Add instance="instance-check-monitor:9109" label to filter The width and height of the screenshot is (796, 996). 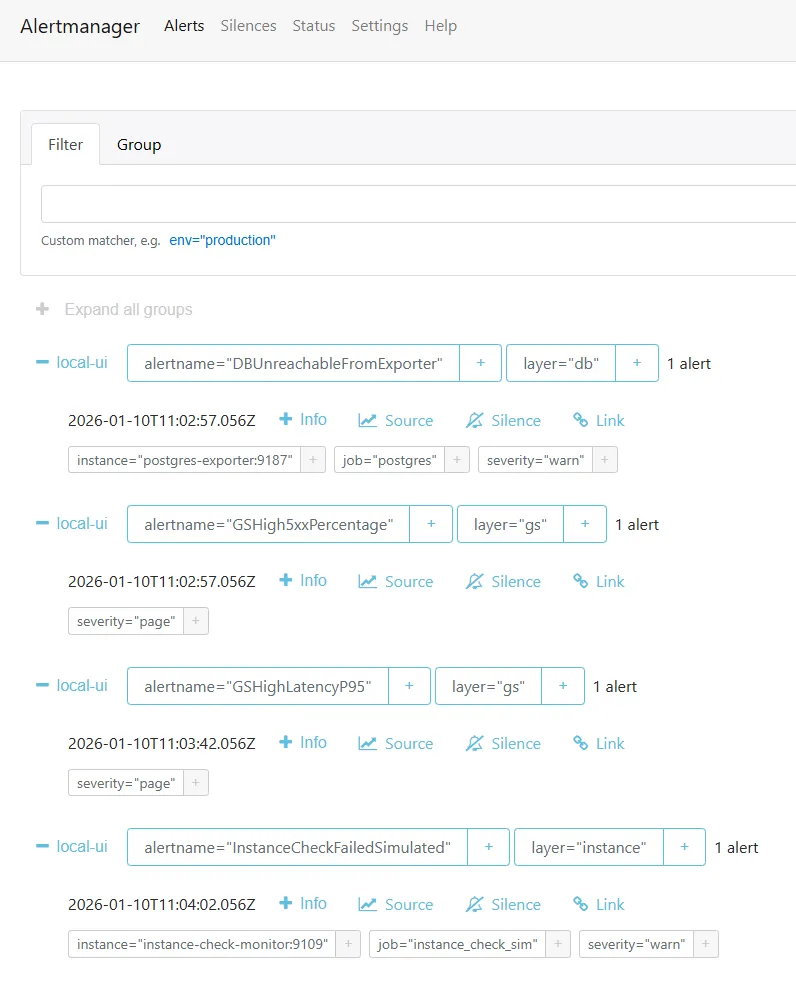point(348,944)
